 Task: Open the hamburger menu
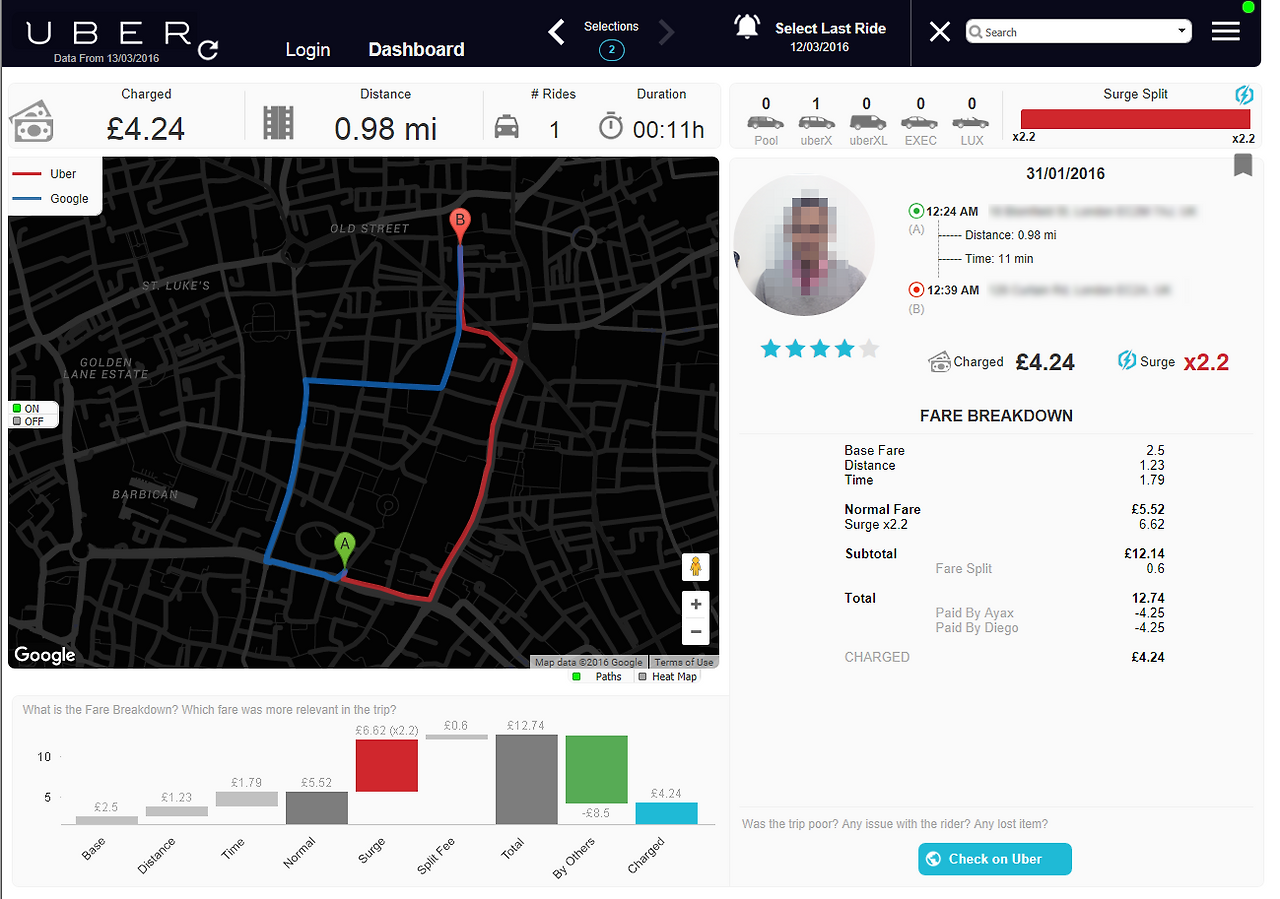pos(1226,31)
